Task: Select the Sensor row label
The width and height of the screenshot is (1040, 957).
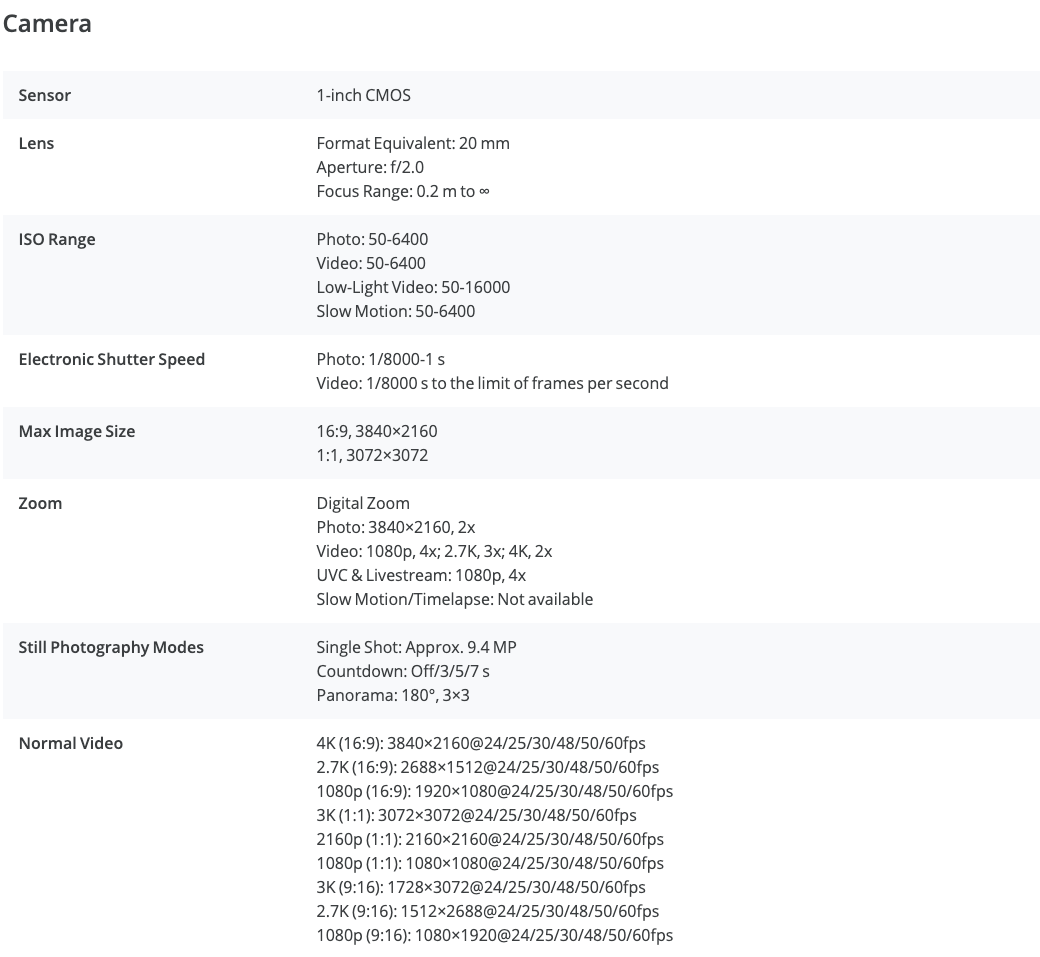Action: 44,95
